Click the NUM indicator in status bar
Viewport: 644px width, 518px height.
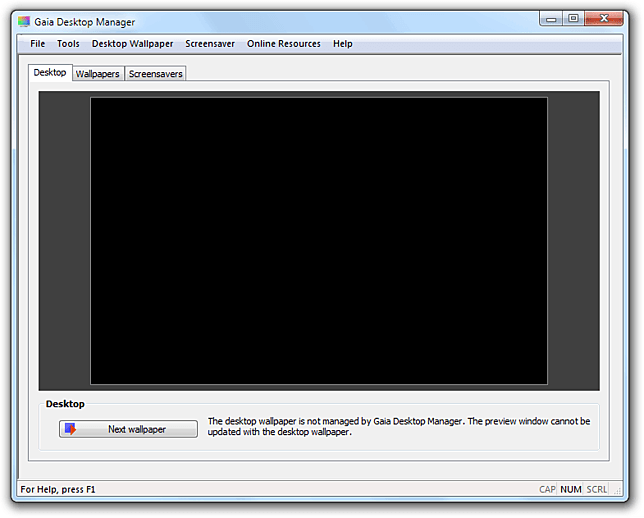572,490
